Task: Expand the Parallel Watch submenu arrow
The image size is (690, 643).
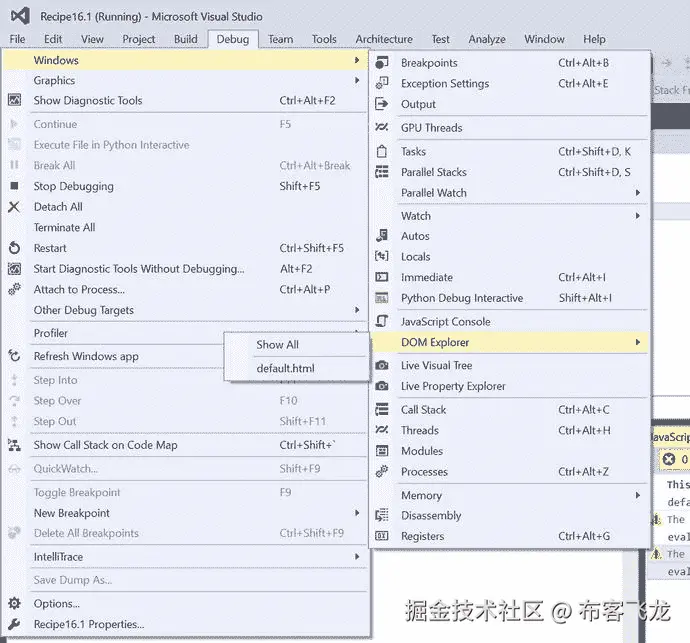Action: coord(638,192)
